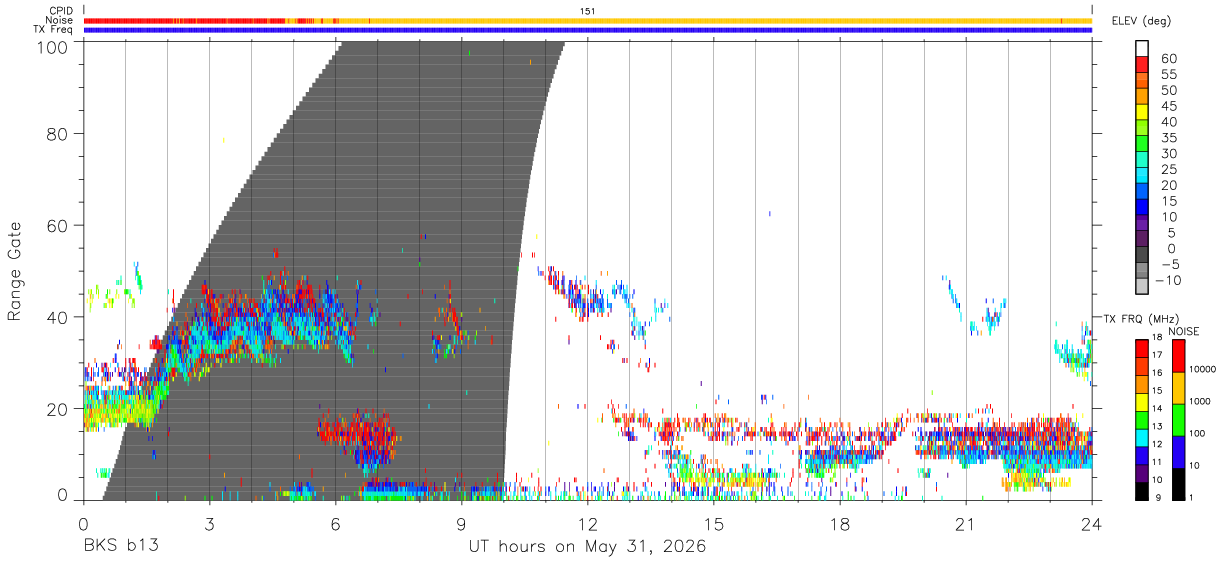Viewport: 1228px width, 567px height.
Task: Click the NOISE legend title
Action: click(x=1184, y=330)
